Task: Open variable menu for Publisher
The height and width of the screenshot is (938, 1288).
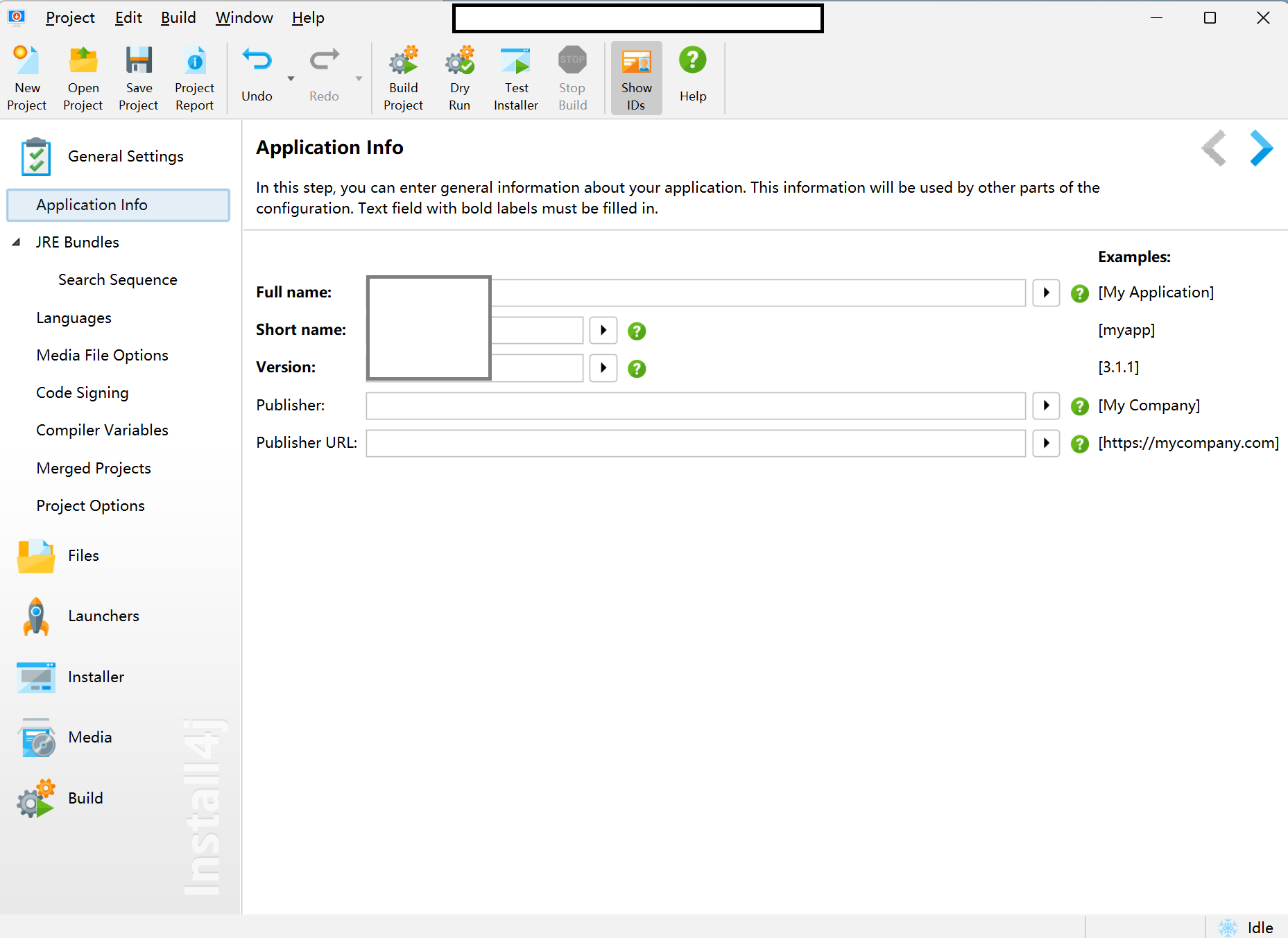Action: point(1046,406)
